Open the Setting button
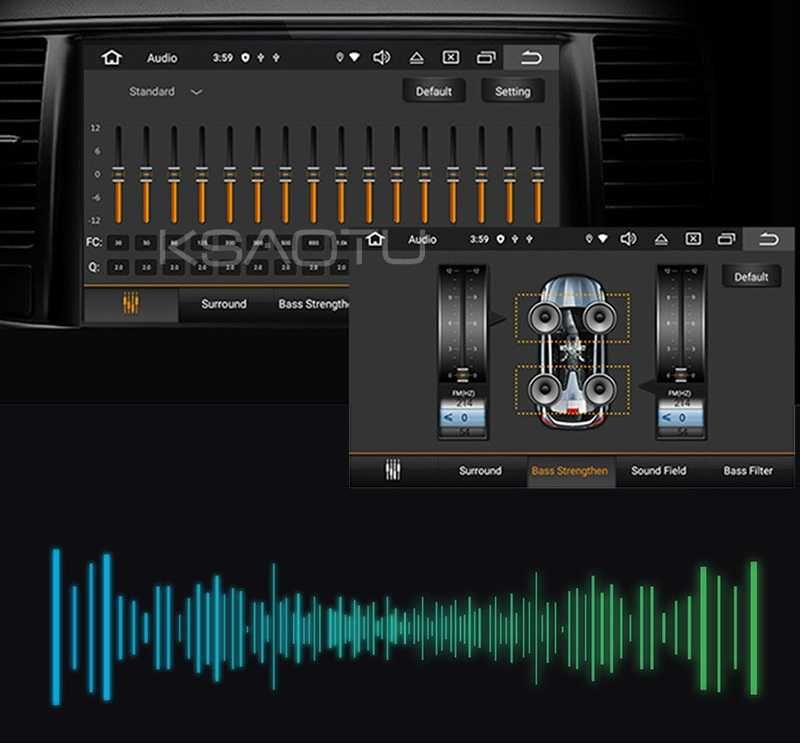This screenshot has width=800, height=743. [x=513, y=91]
